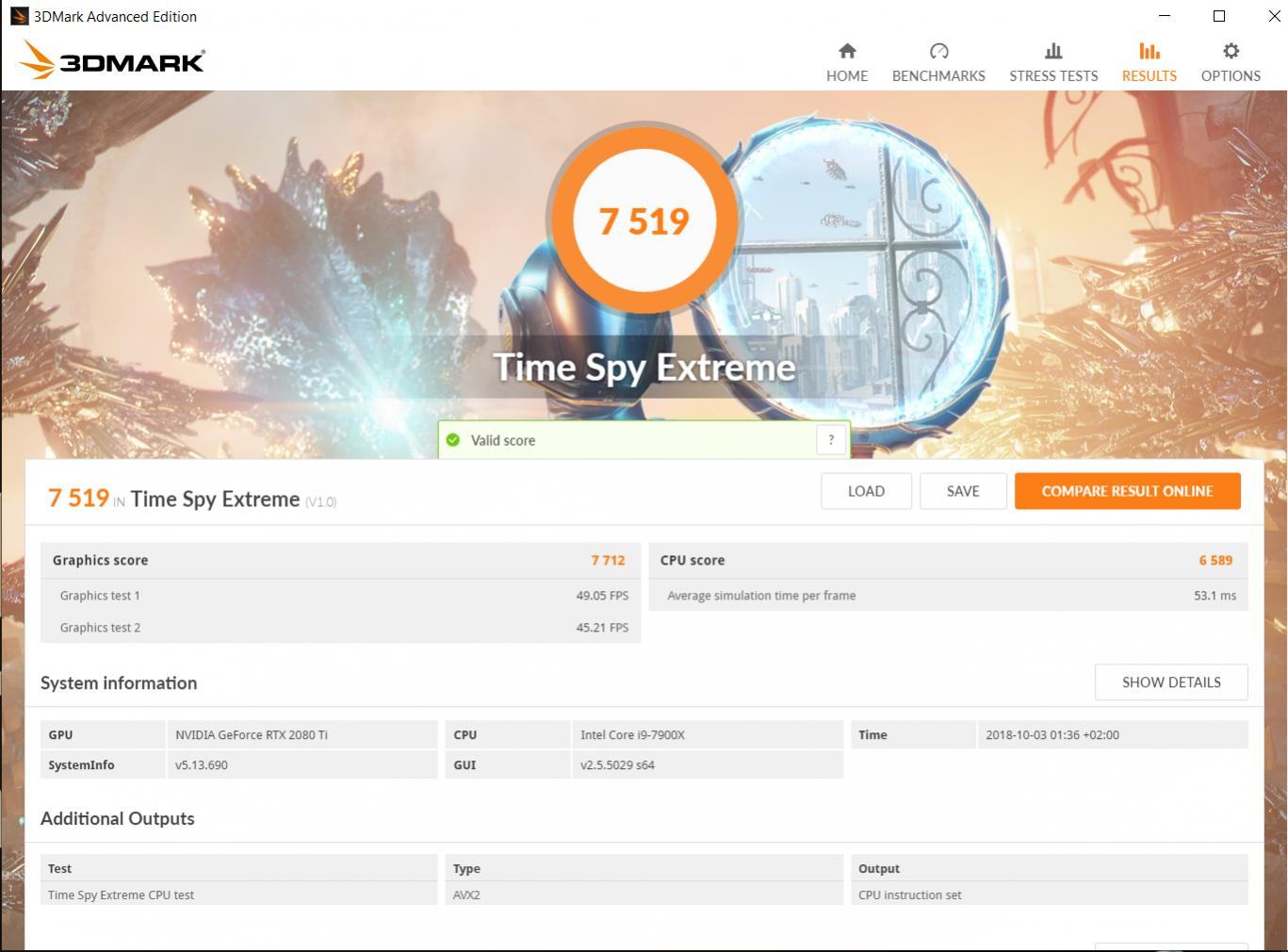Click the 3DMark title bar app icon
Screen dimensions: 1288x952
pos(19,16)
